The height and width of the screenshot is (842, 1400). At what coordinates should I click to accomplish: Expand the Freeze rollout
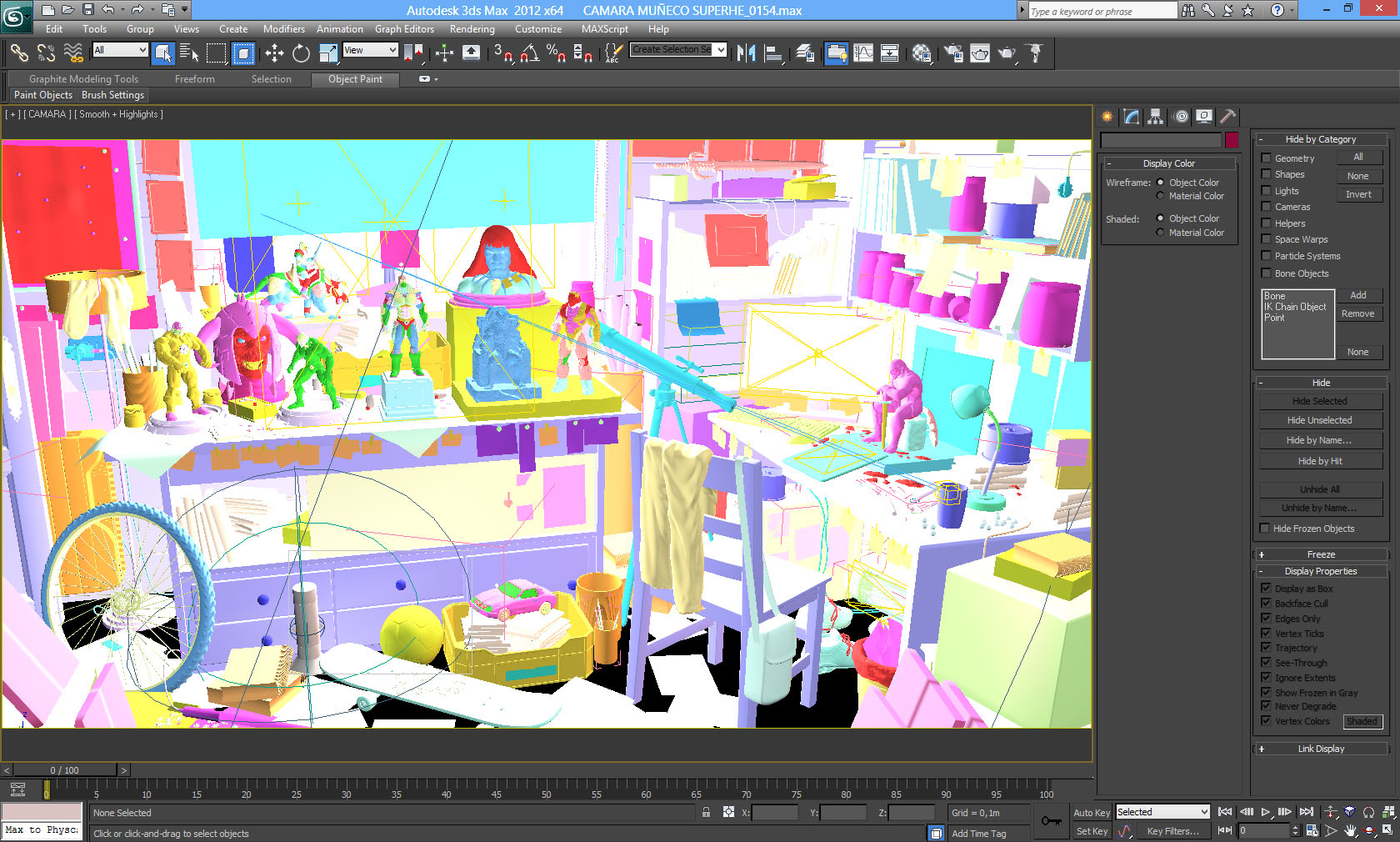[x=1320, y=554]
